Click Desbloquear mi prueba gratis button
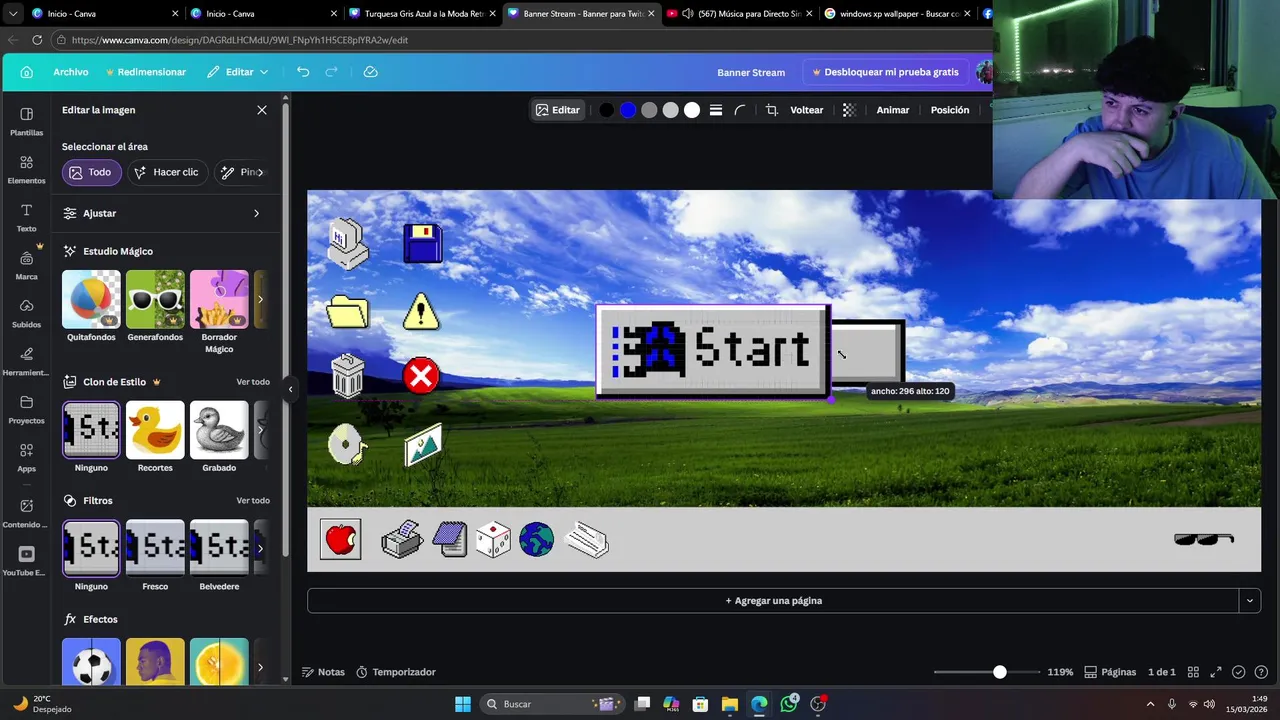The image size is (1280, 720). point(886,72)
